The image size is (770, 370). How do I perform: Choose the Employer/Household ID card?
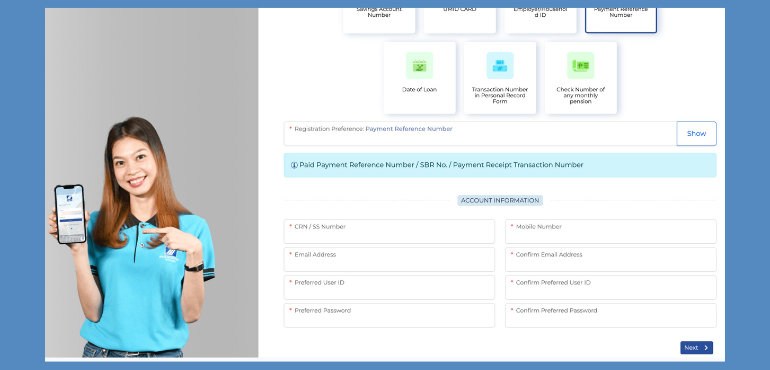[x=540, y=20]
